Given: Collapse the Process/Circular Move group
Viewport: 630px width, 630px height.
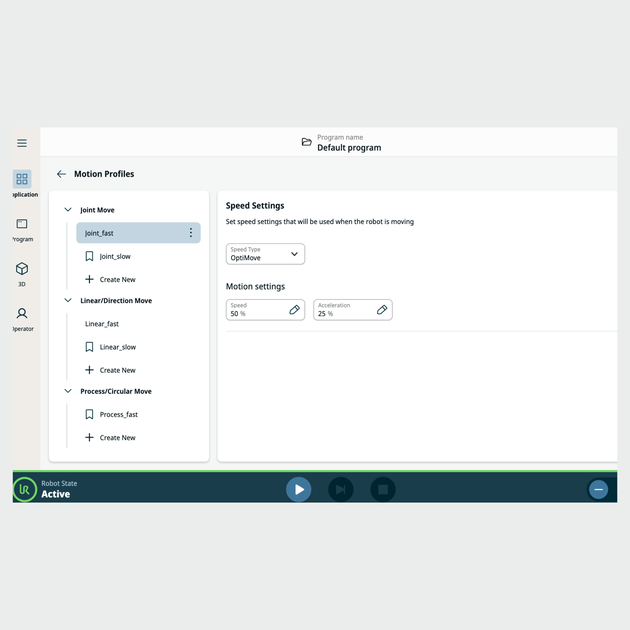Looking at the screenshot, I should coord(68,391).
